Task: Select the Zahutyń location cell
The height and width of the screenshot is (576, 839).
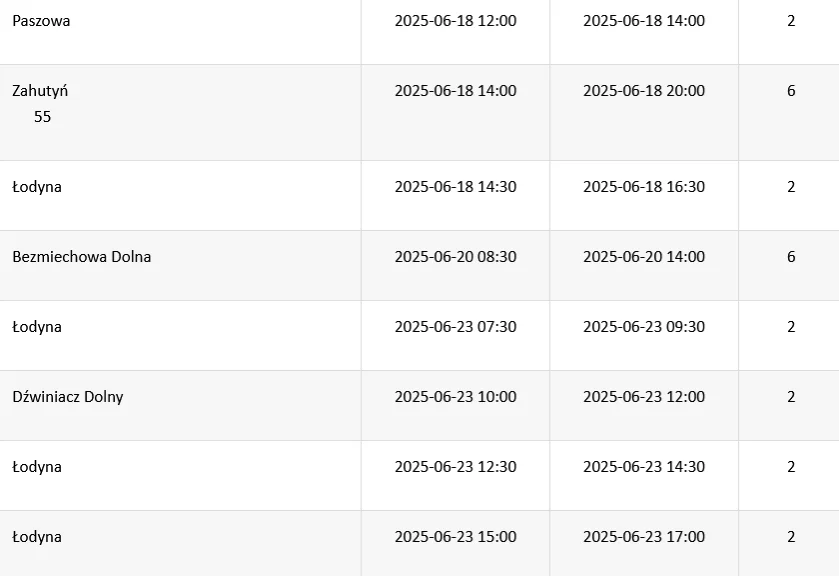Action: [40, 91]
